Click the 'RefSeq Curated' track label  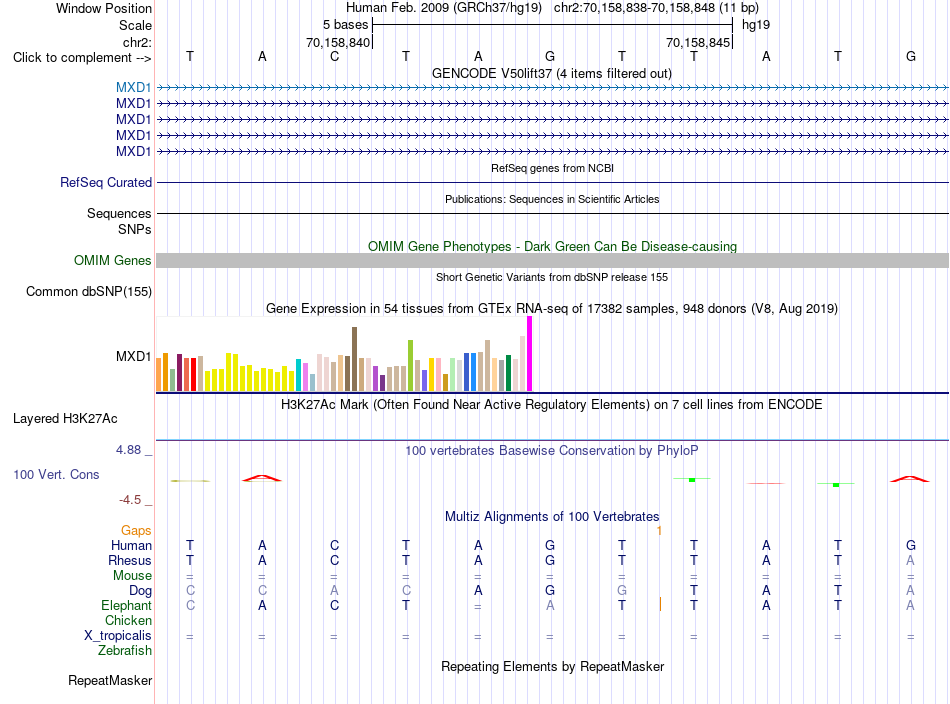pyautogui.click(x=106, y=182)
